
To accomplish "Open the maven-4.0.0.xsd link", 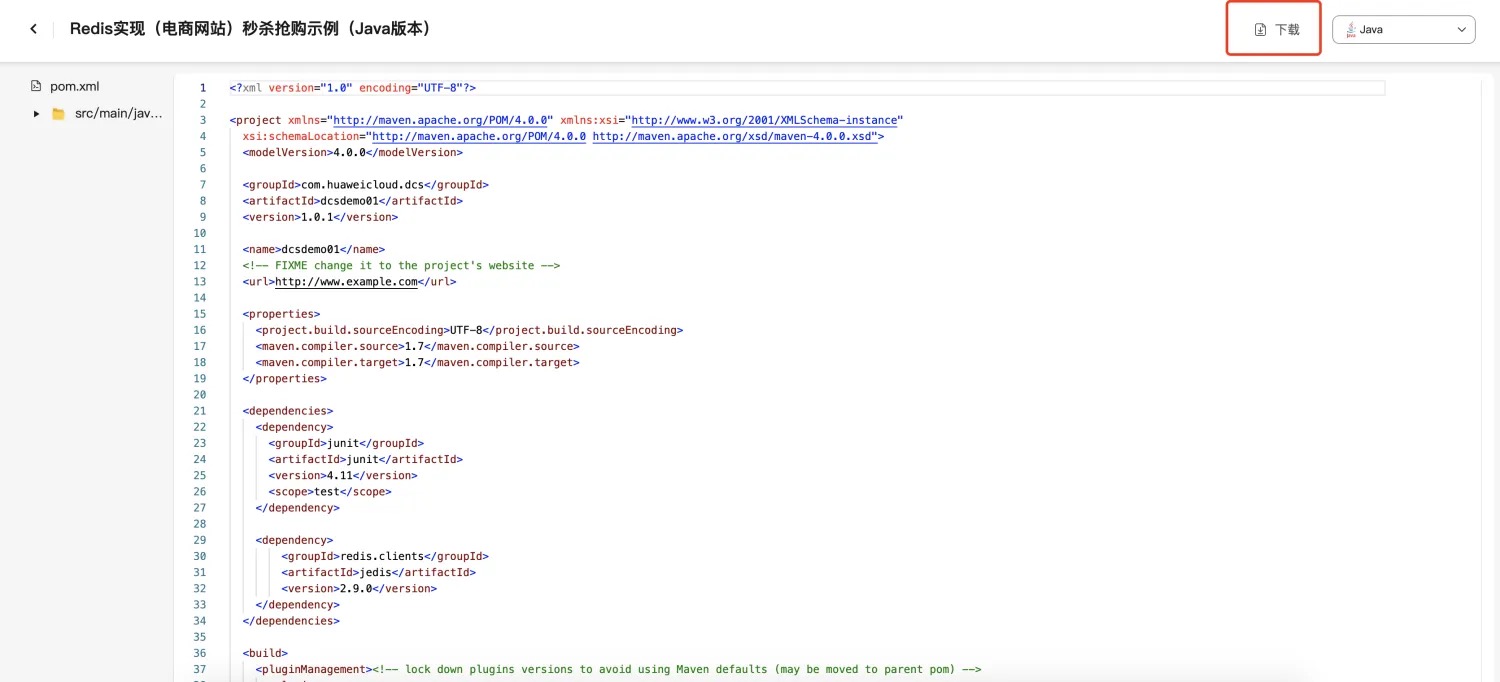I will pyautogui.click(x=735, y=136).
